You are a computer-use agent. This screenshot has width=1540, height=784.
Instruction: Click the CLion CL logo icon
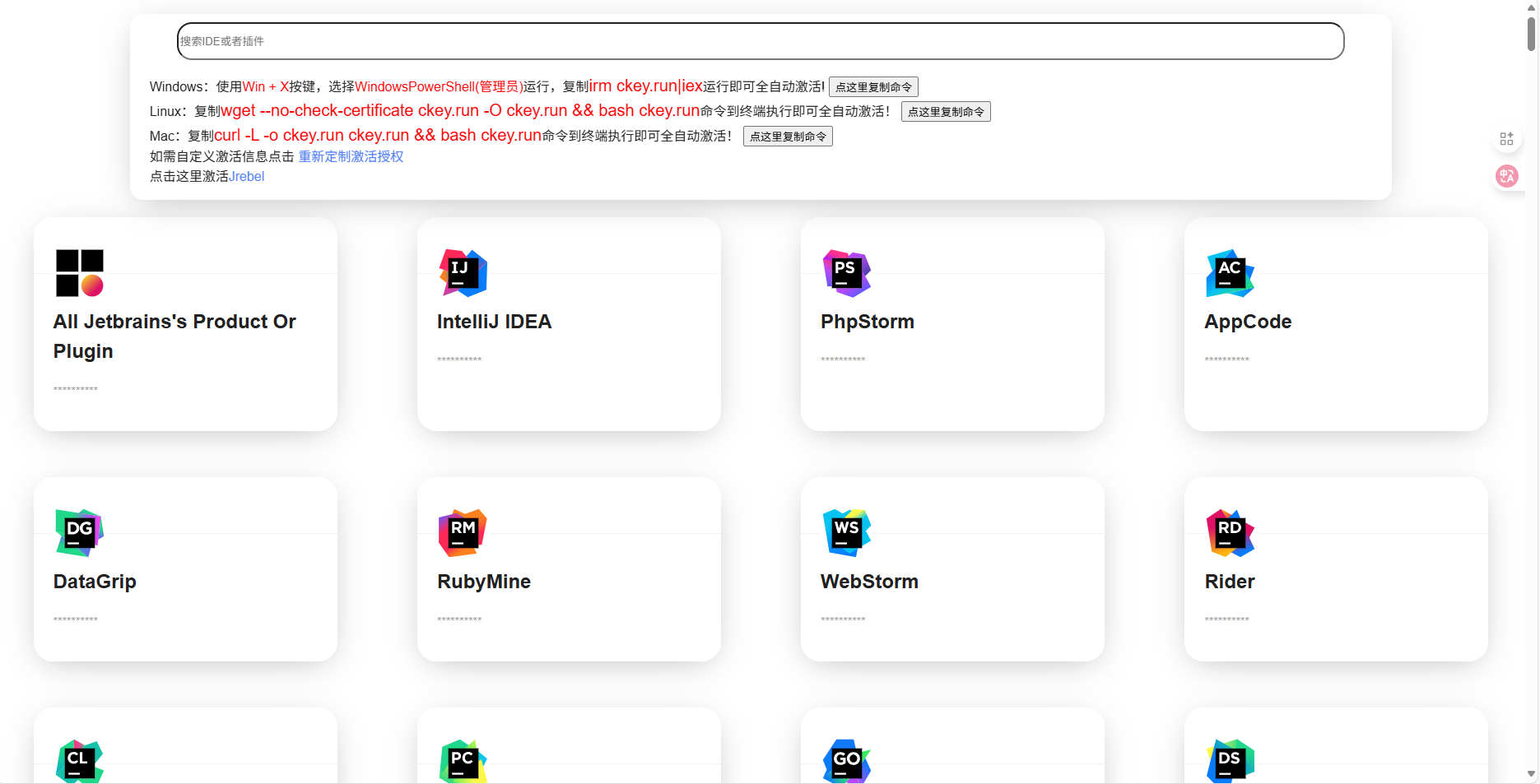(80, 762)
